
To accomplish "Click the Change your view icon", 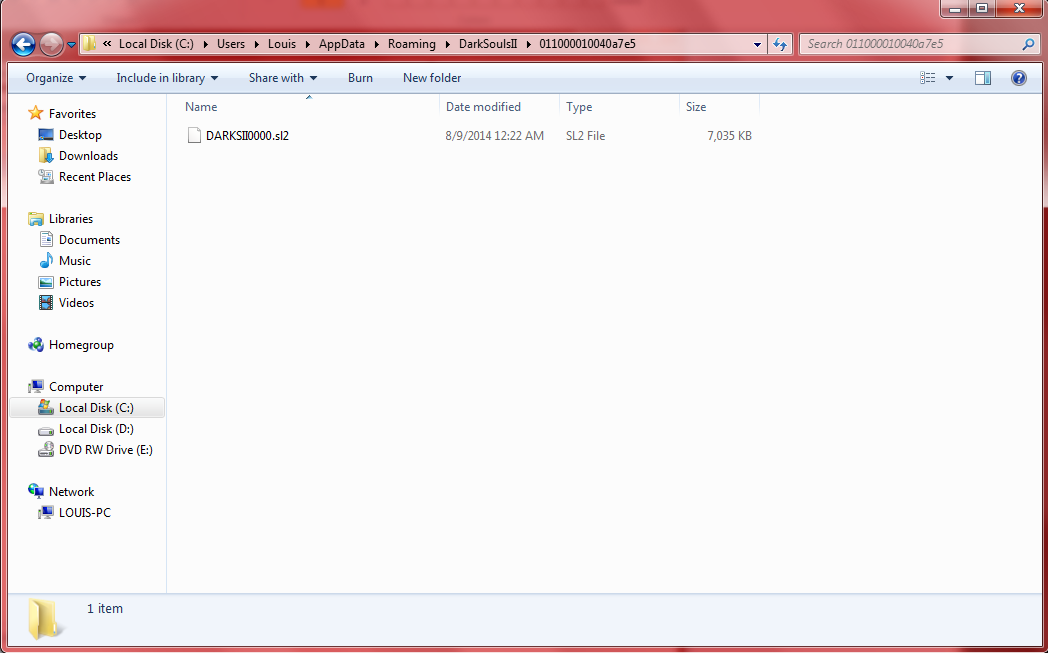I will (928, 78).
